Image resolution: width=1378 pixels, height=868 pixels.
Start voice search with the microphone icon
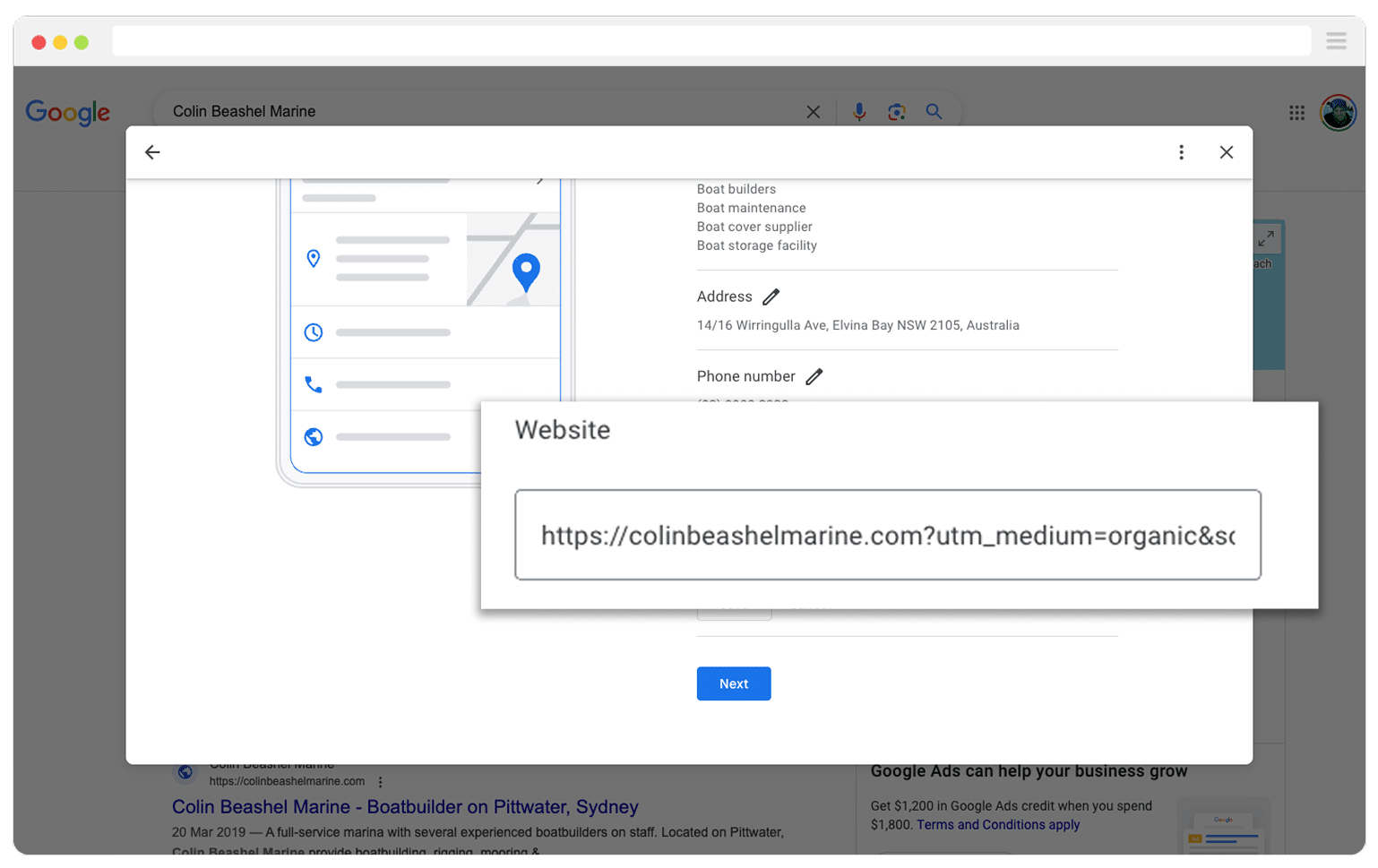[x=859, y=112]
